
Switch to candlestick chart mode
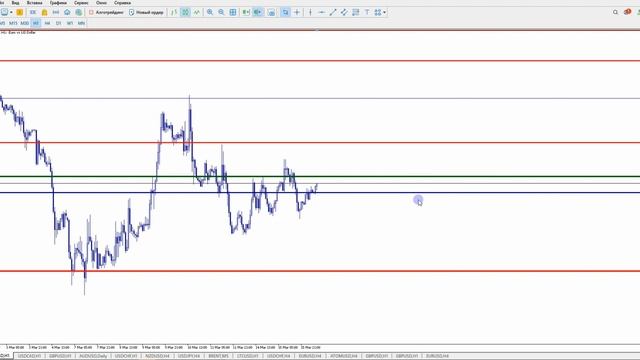[185, 12]
